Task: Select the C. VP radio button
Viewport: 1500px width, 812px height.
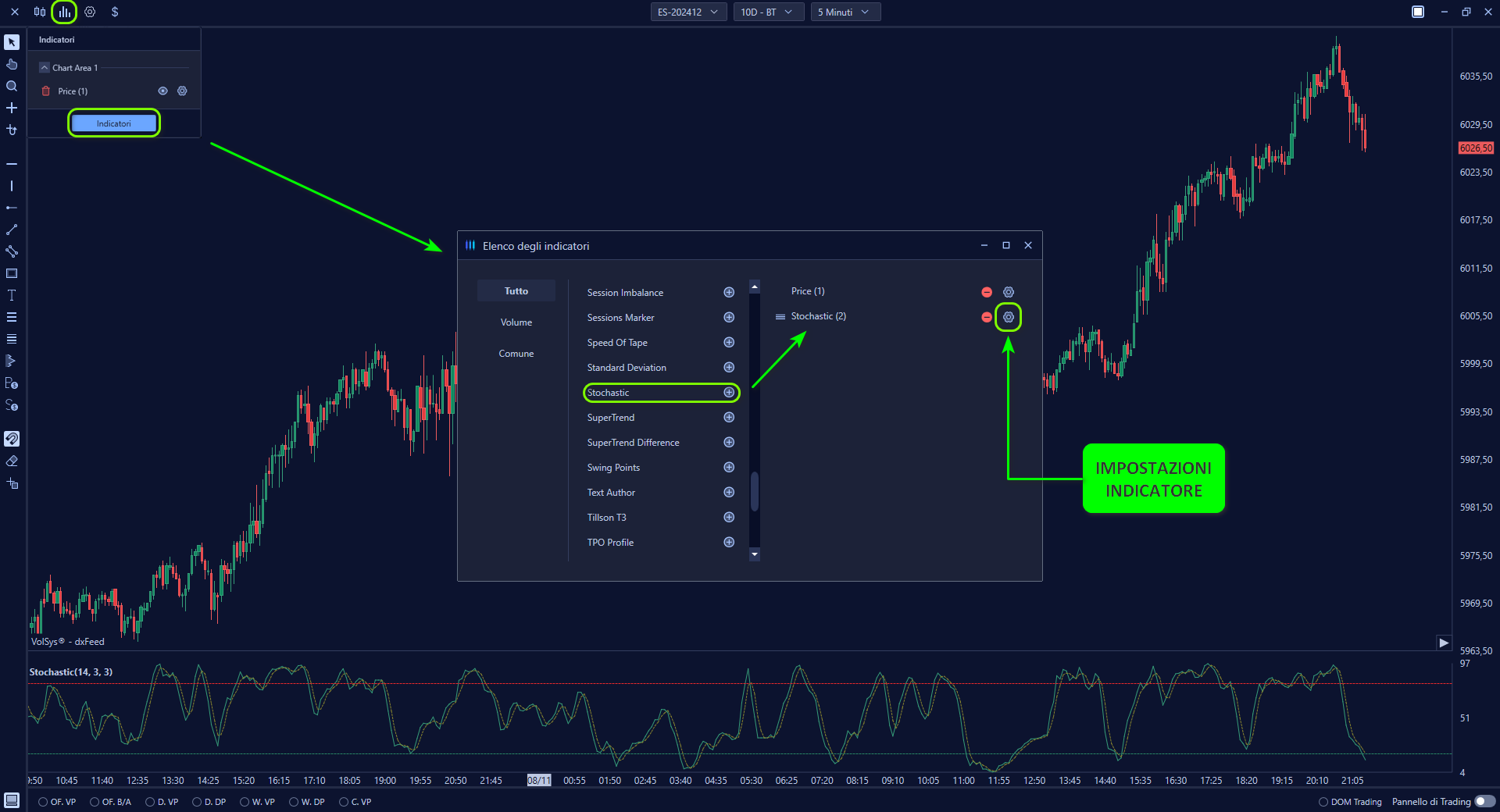Action: point(344,802)
